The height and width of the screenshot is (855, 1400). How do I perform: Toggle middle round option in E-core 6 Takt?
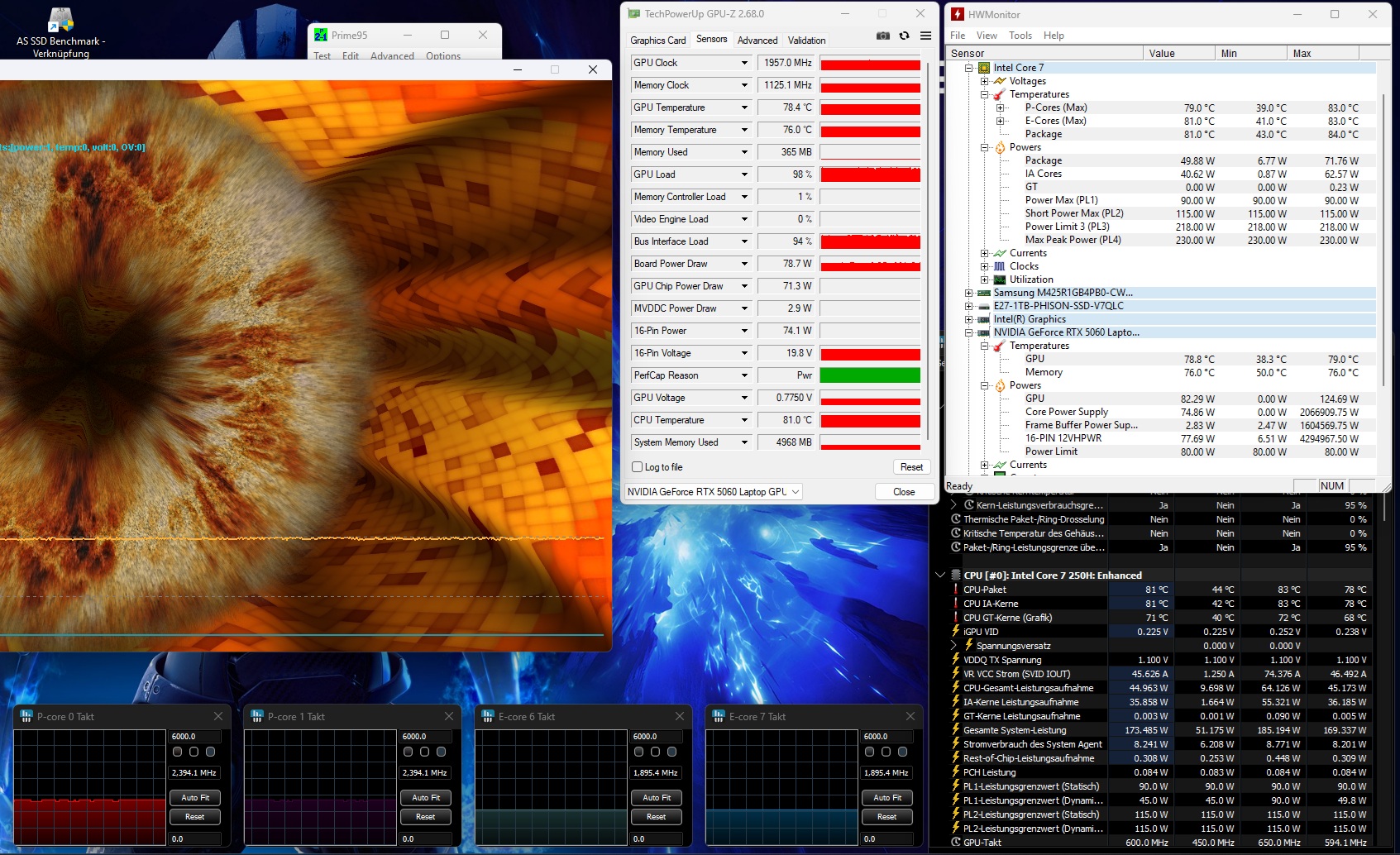(x=655, y=752)
